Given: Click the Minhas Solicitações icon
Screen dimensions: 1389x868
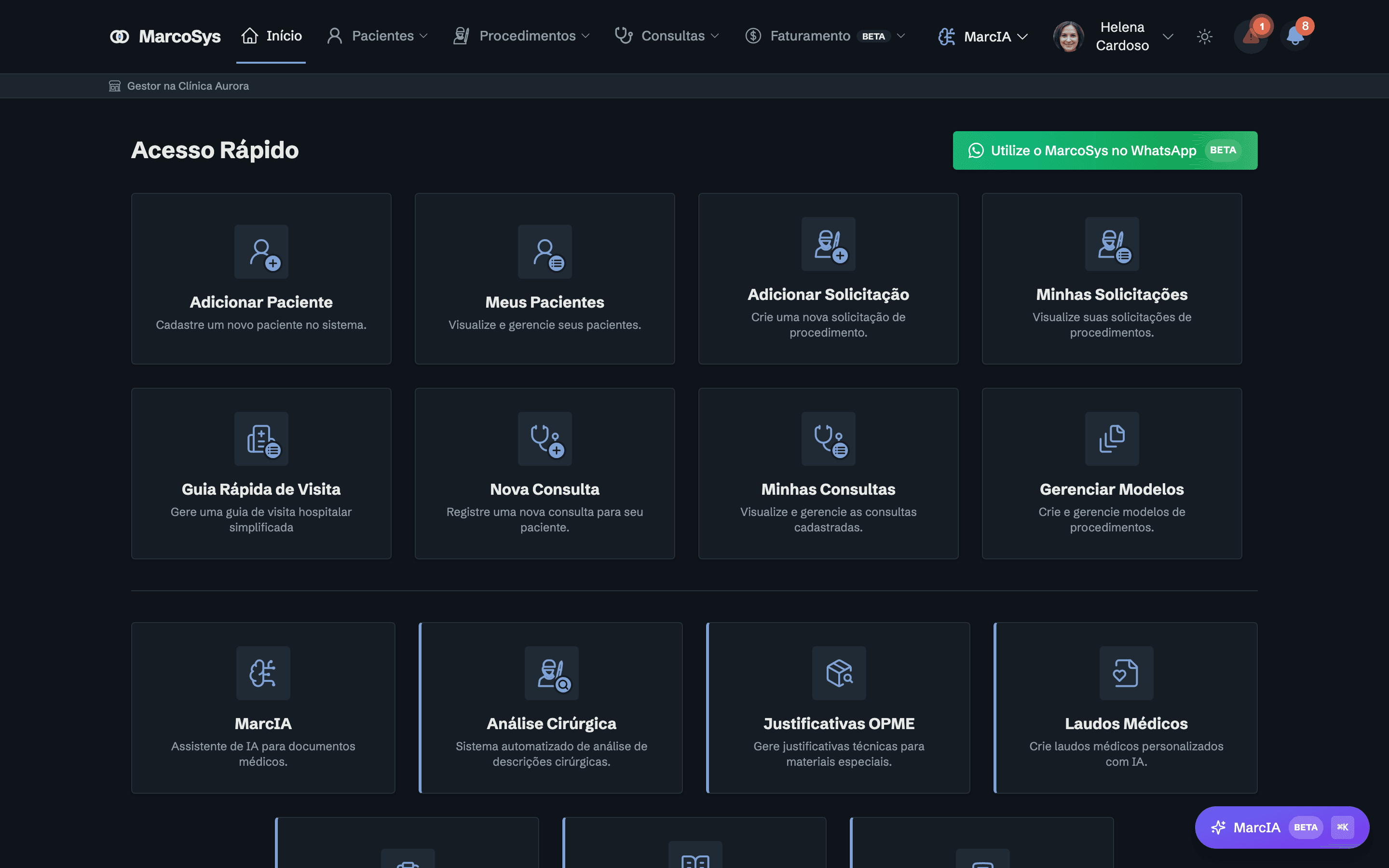Looking at the screenshot, I should pyautogui.click(x=1112, y=244).
